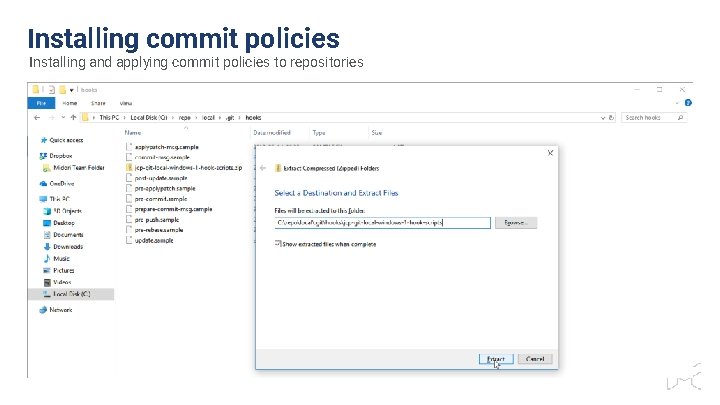Click the back arrow in the extract dialog
Image resolution: width=720 pixels, height=405 pixels.
[x=263, y=168]
